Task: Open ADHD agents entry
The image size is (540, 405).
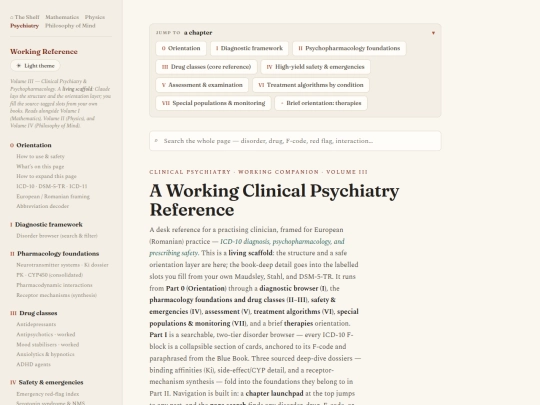Action: coord(33,364)
